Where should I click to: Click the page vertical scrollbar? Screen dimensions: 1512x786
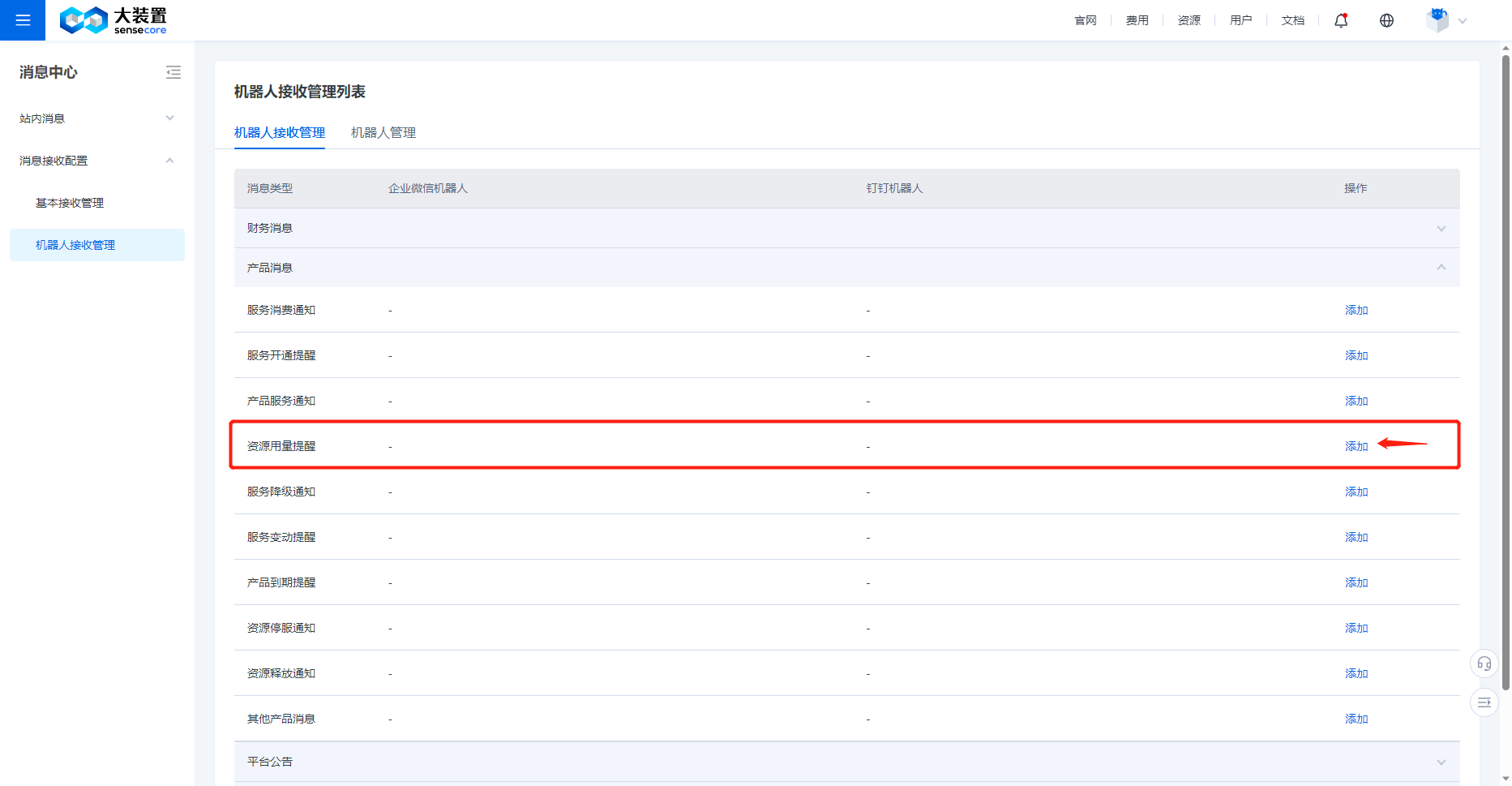pyautogui.click(x=1506, y=373)
